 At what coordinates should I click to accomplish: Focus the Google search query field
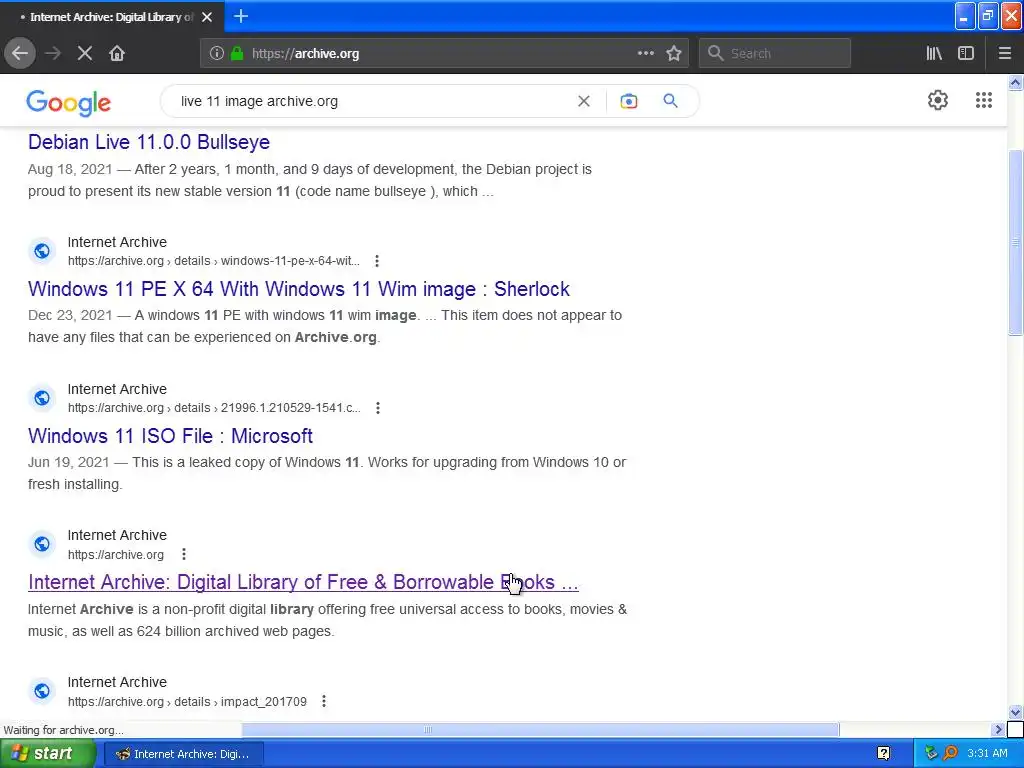click(372, 101)
